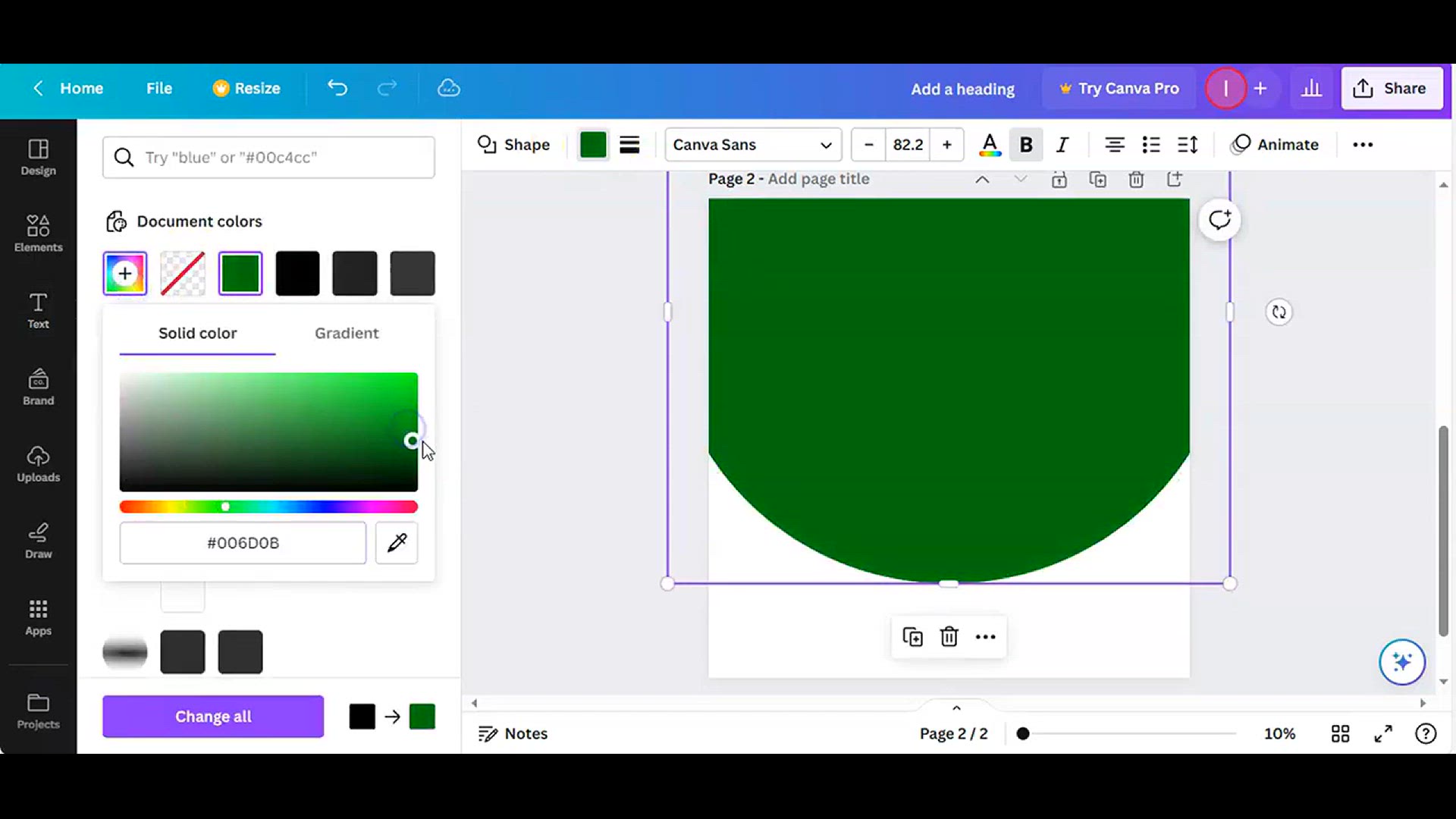This screenshot has width=1456, height=819.
Task: Click the Shape button in toolbar
Action: (x=513, y=145)
